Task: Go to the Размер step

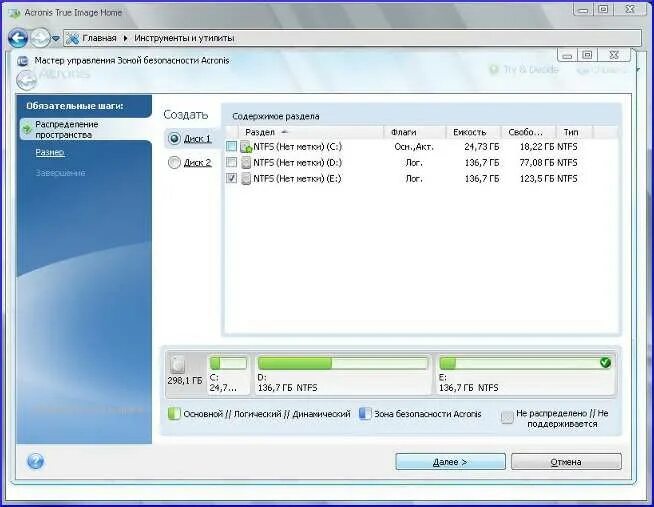Action: pos(50,152)
